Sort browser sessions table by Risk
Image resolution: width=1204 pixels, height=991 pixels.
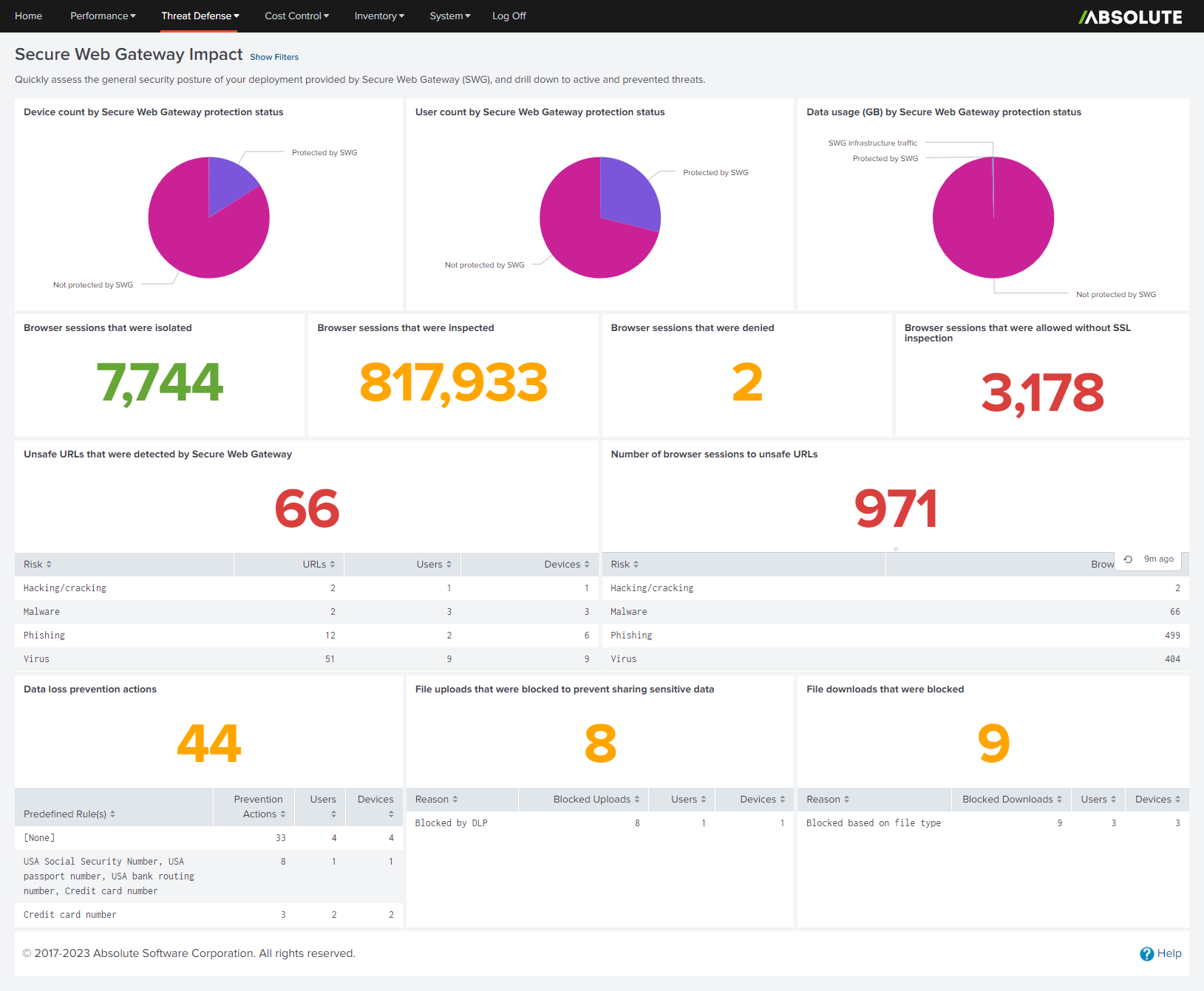625,565
